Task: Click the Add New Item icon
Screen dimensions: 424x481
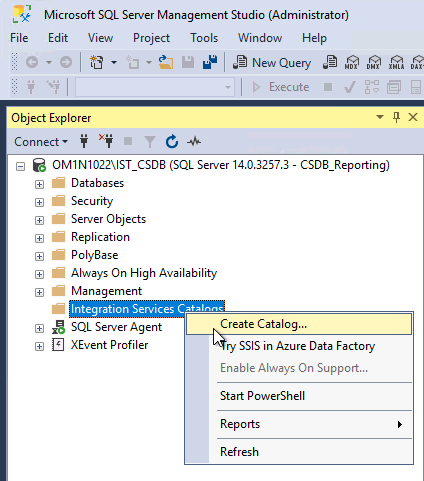Action: click(133, 62)
